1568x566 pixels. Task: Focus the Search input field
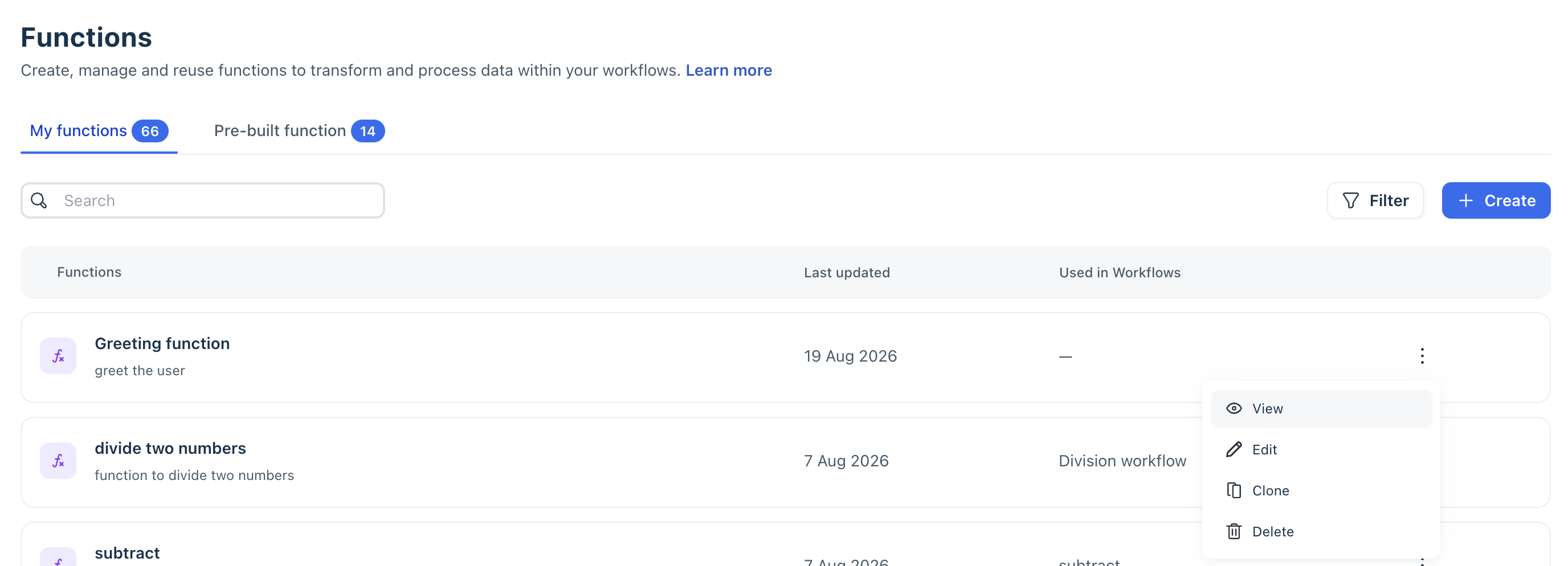203,200
